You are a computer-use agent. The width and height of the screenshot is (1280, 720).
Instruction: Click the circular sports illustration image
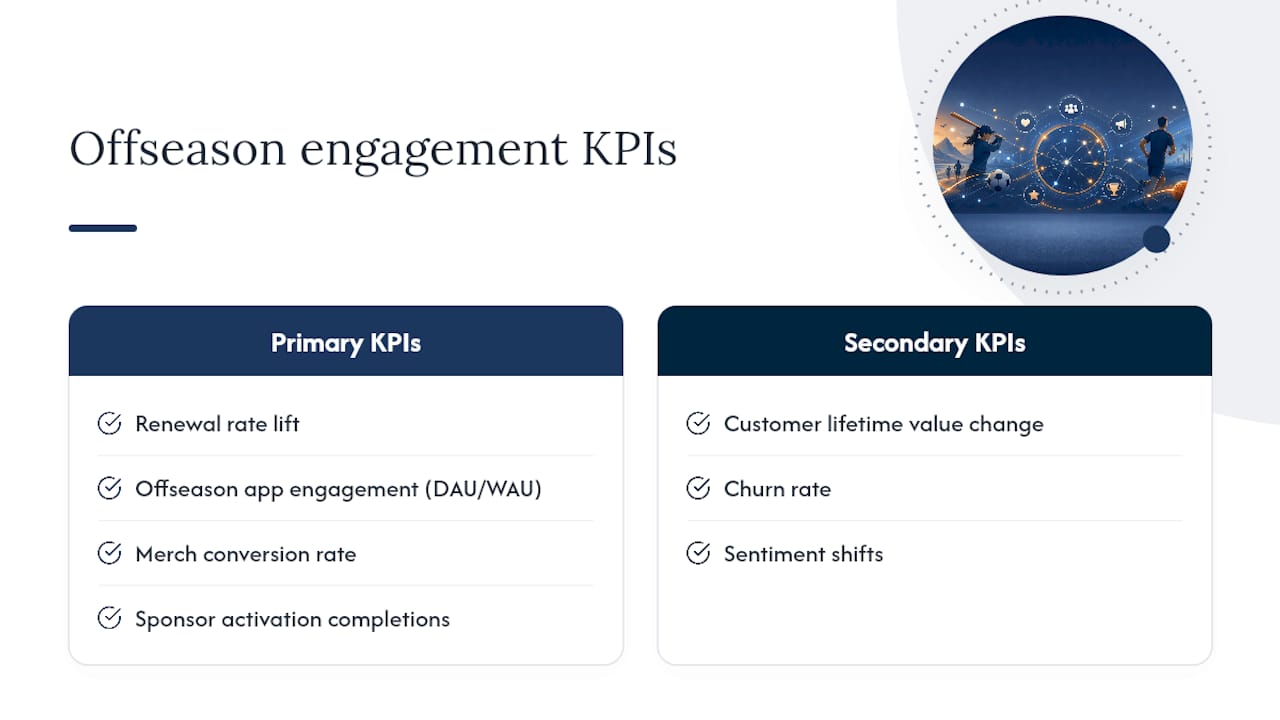tap(1062, 145)
